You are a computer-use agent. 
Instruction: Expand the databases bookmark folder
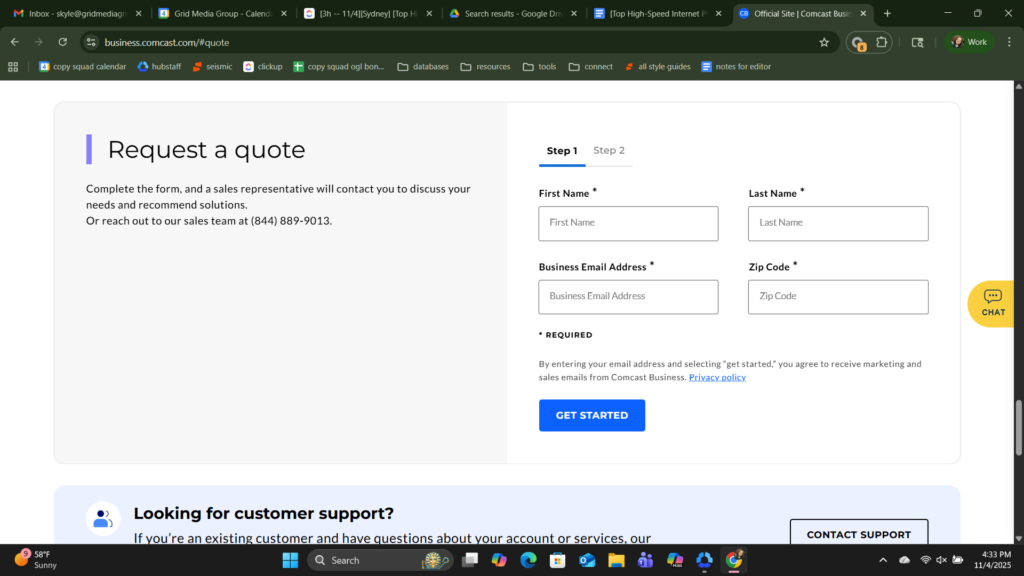coord(423,67)
